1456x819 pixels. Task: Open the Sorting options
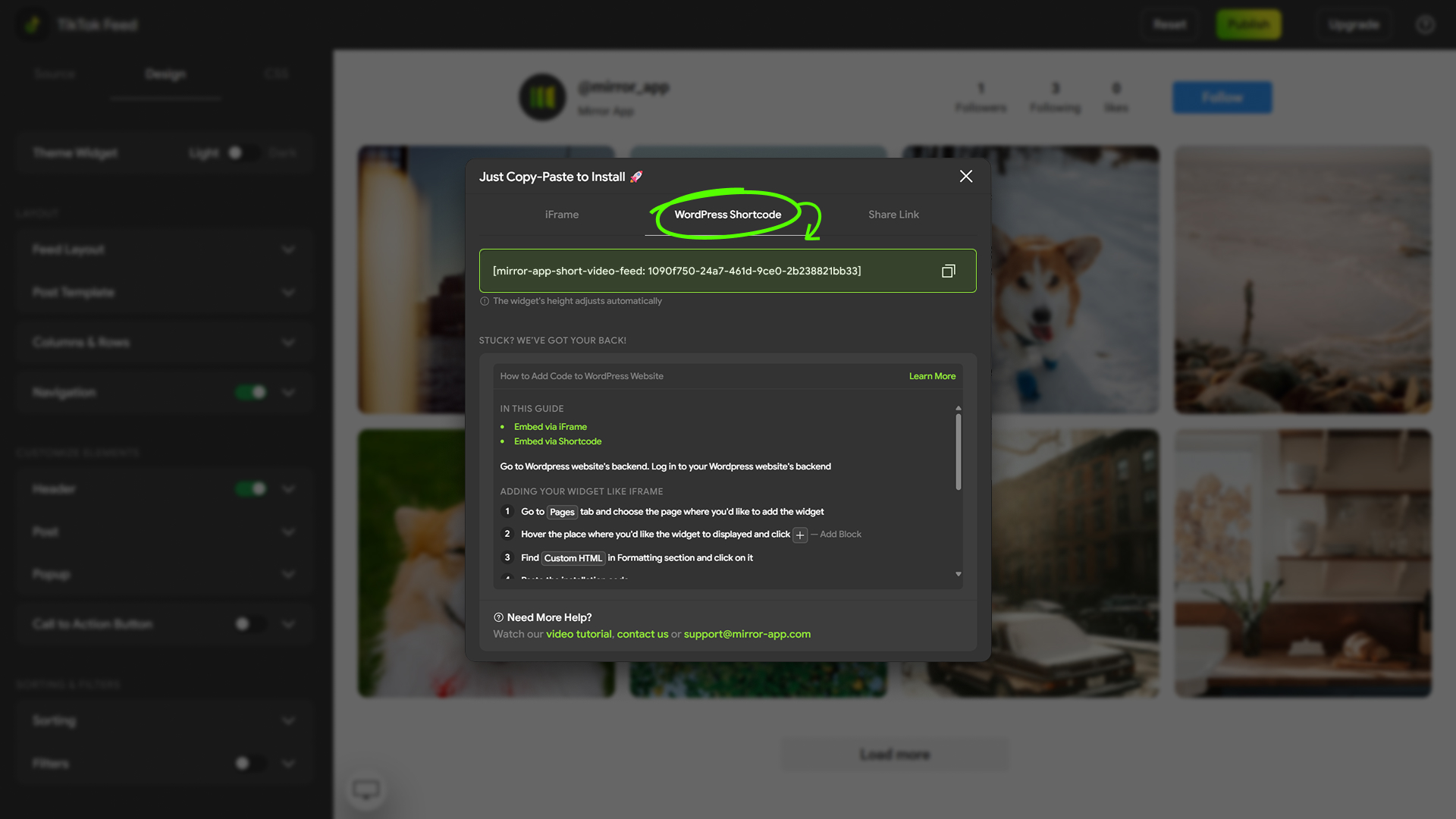[288, 720]
